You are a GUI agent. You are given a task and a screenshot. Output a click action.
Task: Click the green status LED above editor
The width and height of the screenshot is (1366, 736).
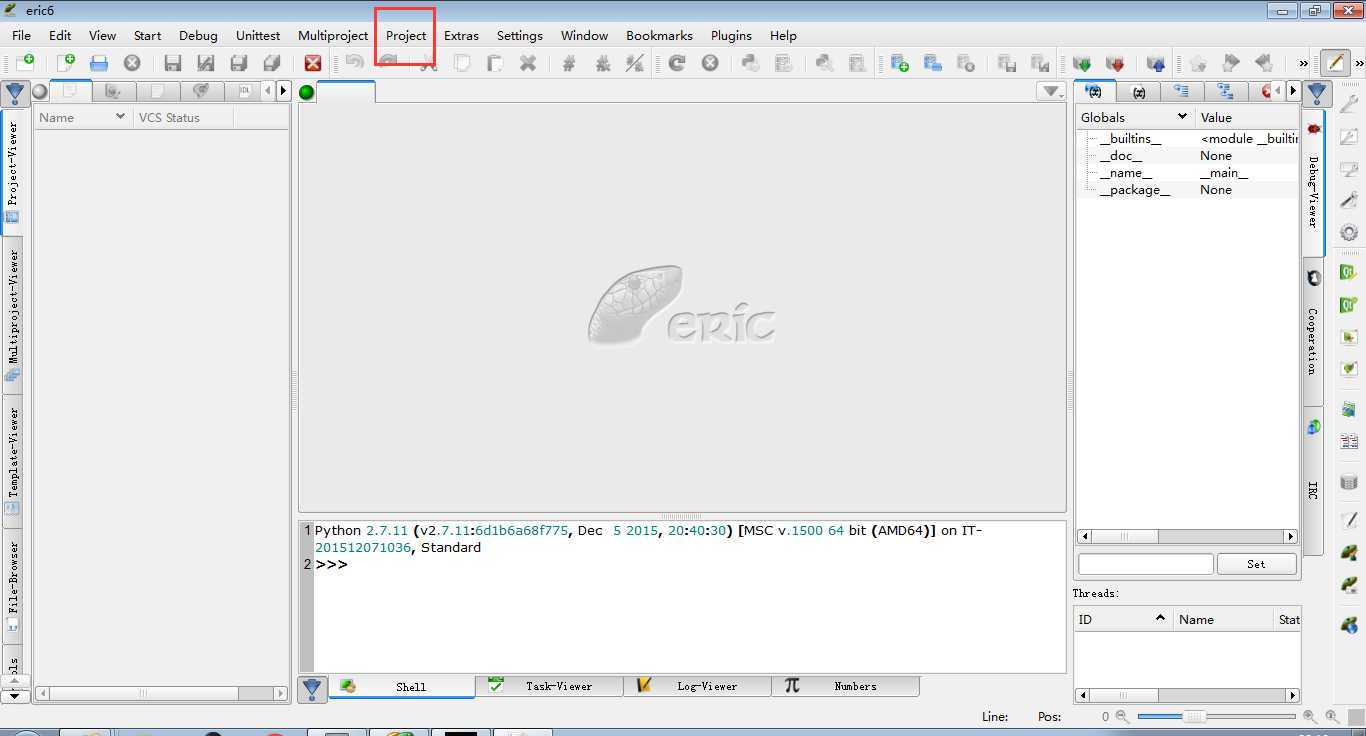click(307, 92)
